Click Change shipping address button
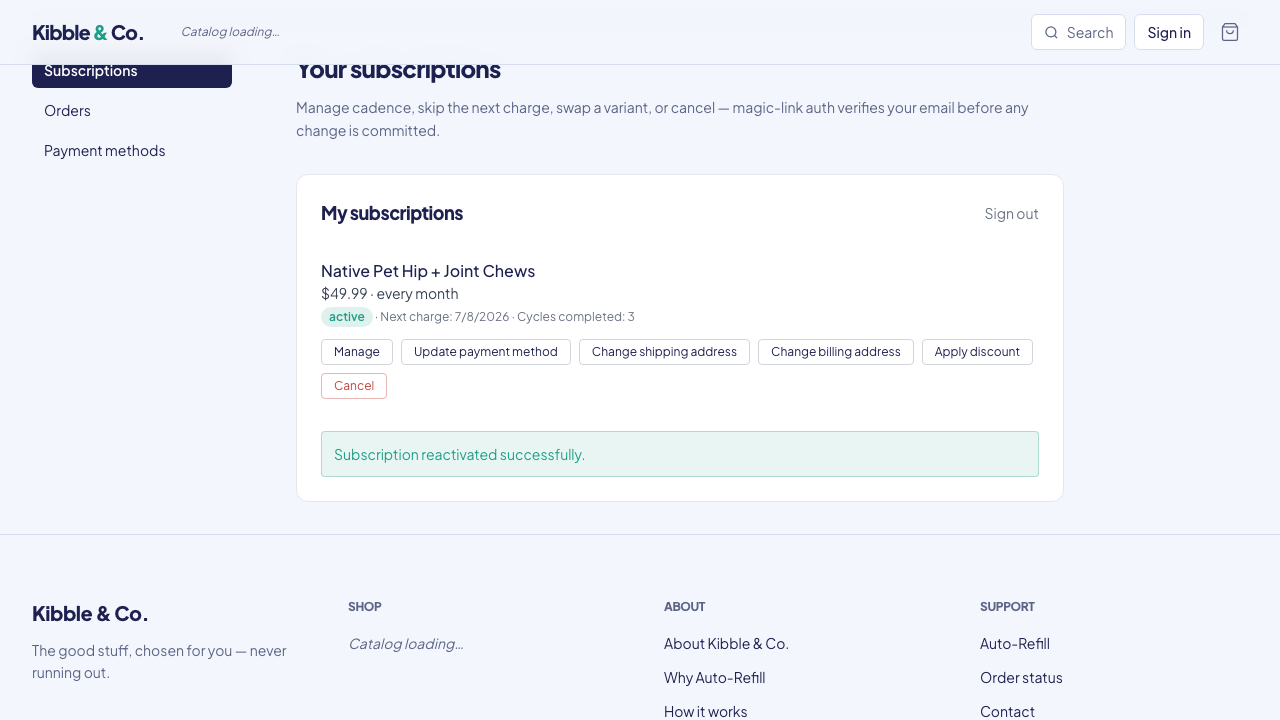This screenshot has width=1280, height=720. point(664,352)
